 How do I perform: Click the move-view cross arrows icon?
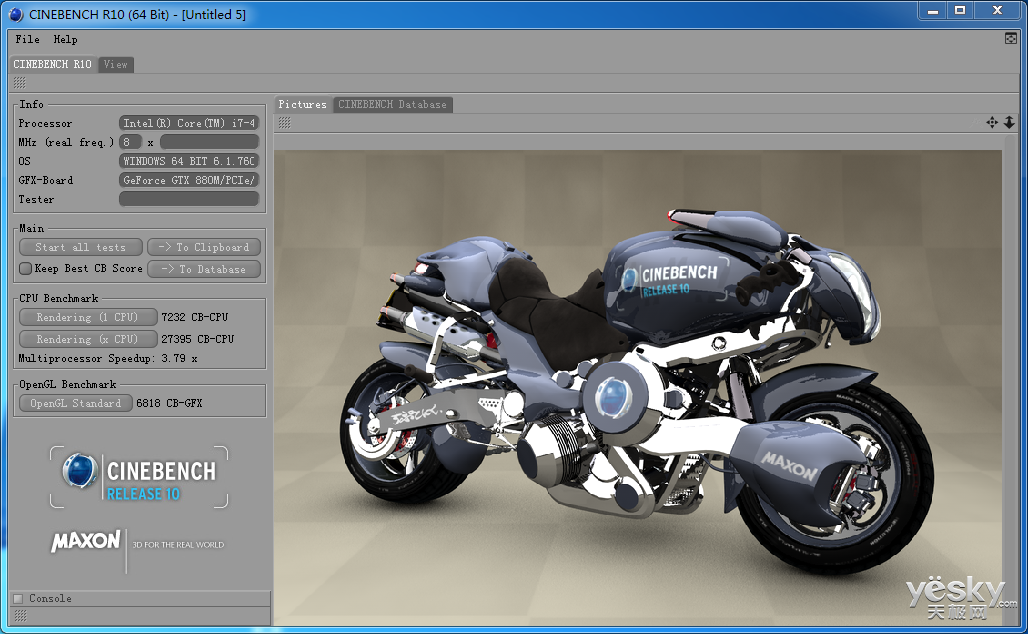click(992, 123)
